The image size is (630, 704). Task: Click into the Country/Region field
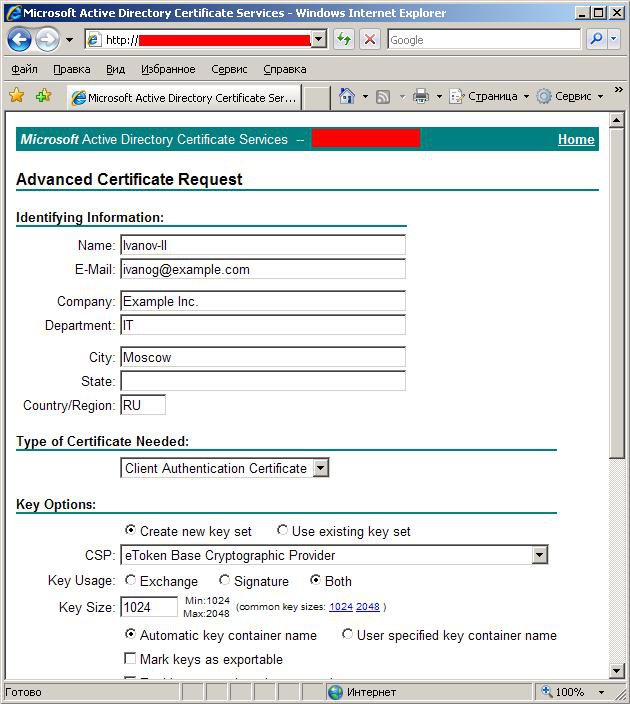point(143,405)
